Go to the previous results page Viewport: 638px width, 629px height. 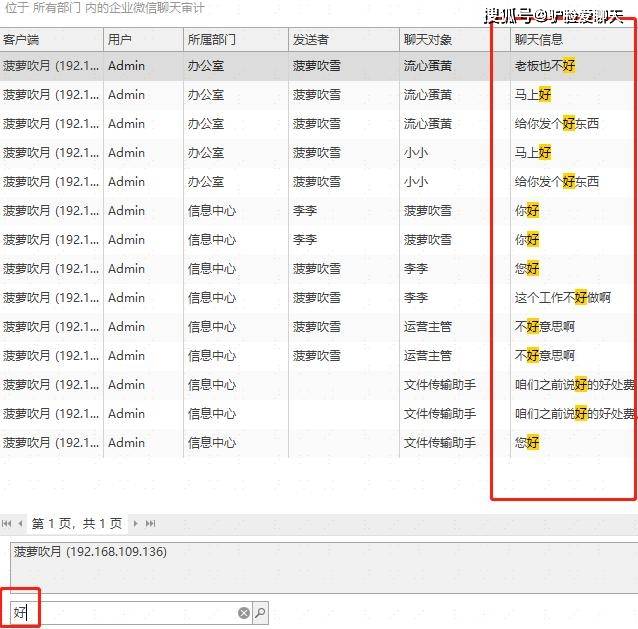point(20,524)
